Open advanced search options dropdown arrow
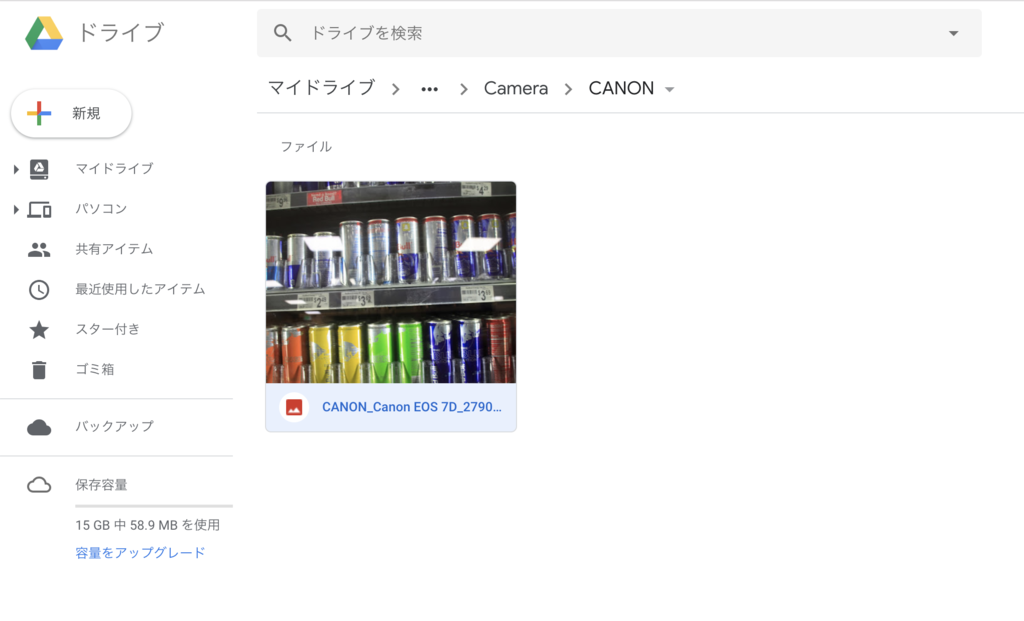1024x621 pixels. [x=952, y=32]
